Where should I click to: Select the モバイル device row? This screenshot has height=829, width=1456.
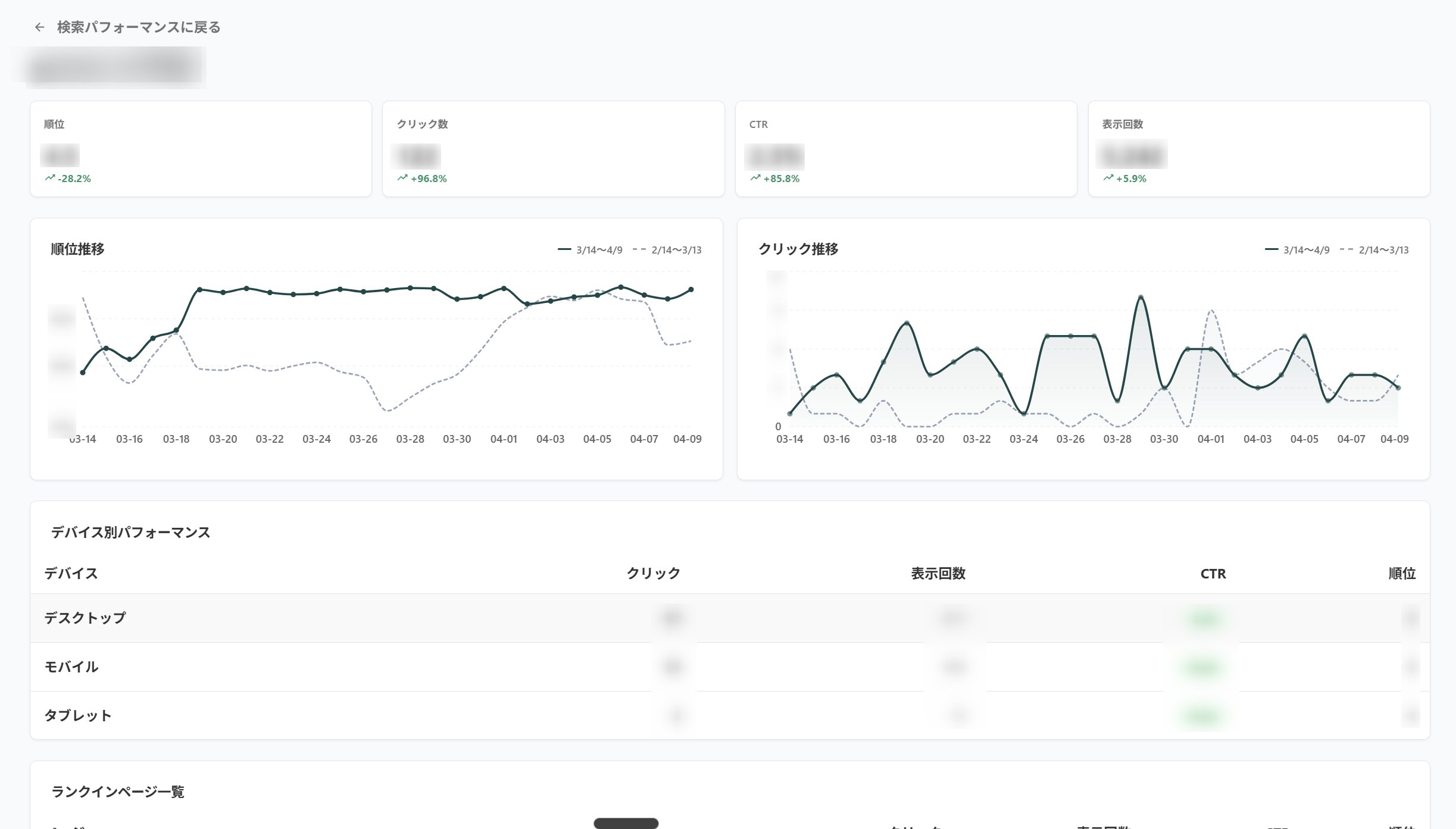click(71, 667)
